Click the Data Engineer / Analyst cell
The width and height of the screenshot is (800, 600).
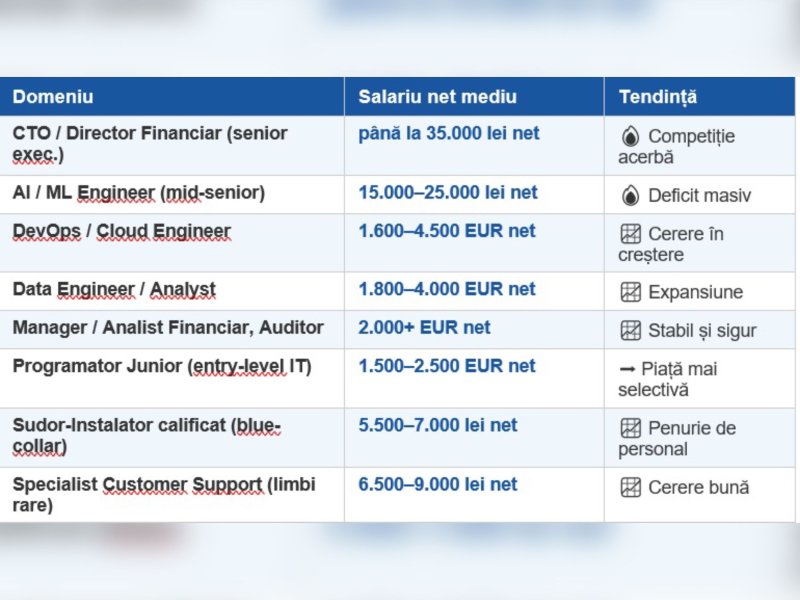click(x=114, y=289)
